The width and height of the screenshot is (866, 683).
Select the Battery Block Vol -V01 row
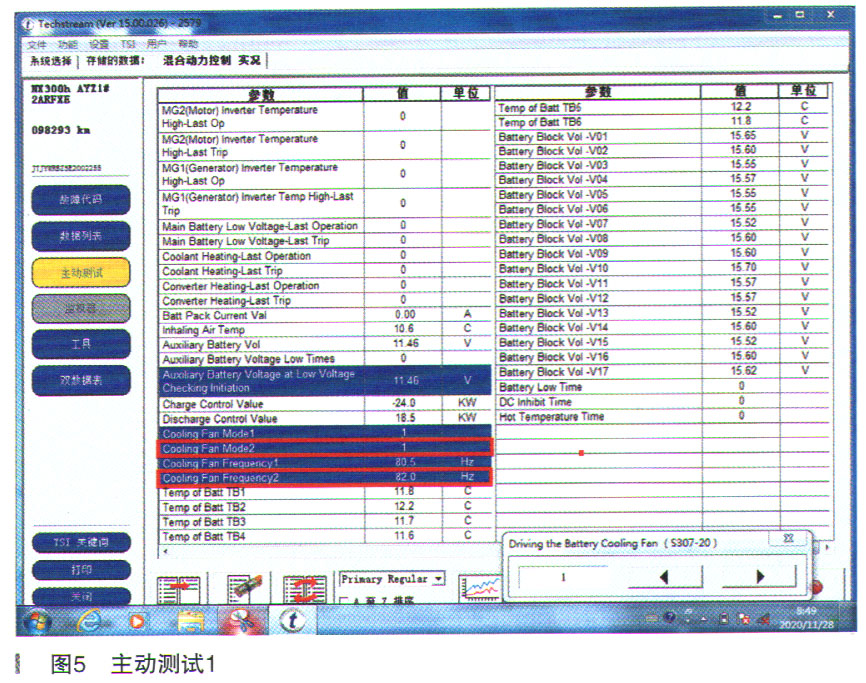pos(662,136)
